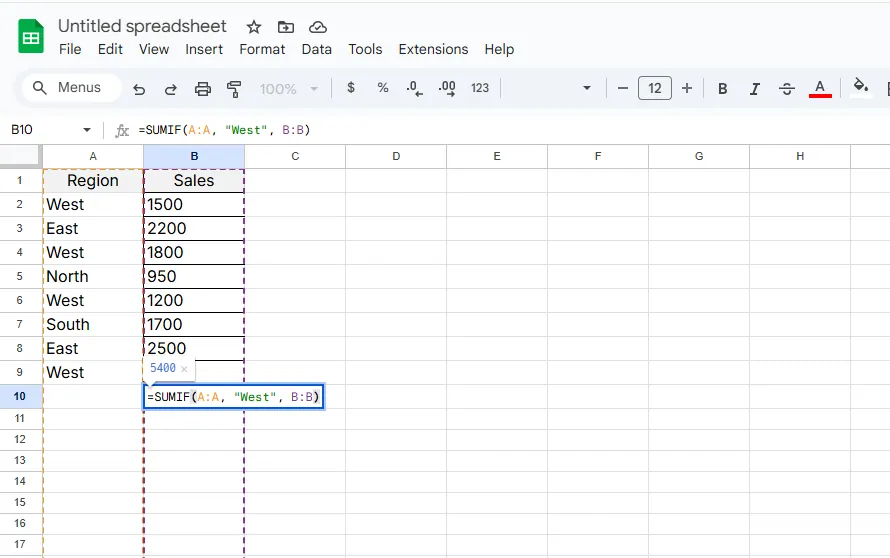Open the text color picker

tap(820, 88)
